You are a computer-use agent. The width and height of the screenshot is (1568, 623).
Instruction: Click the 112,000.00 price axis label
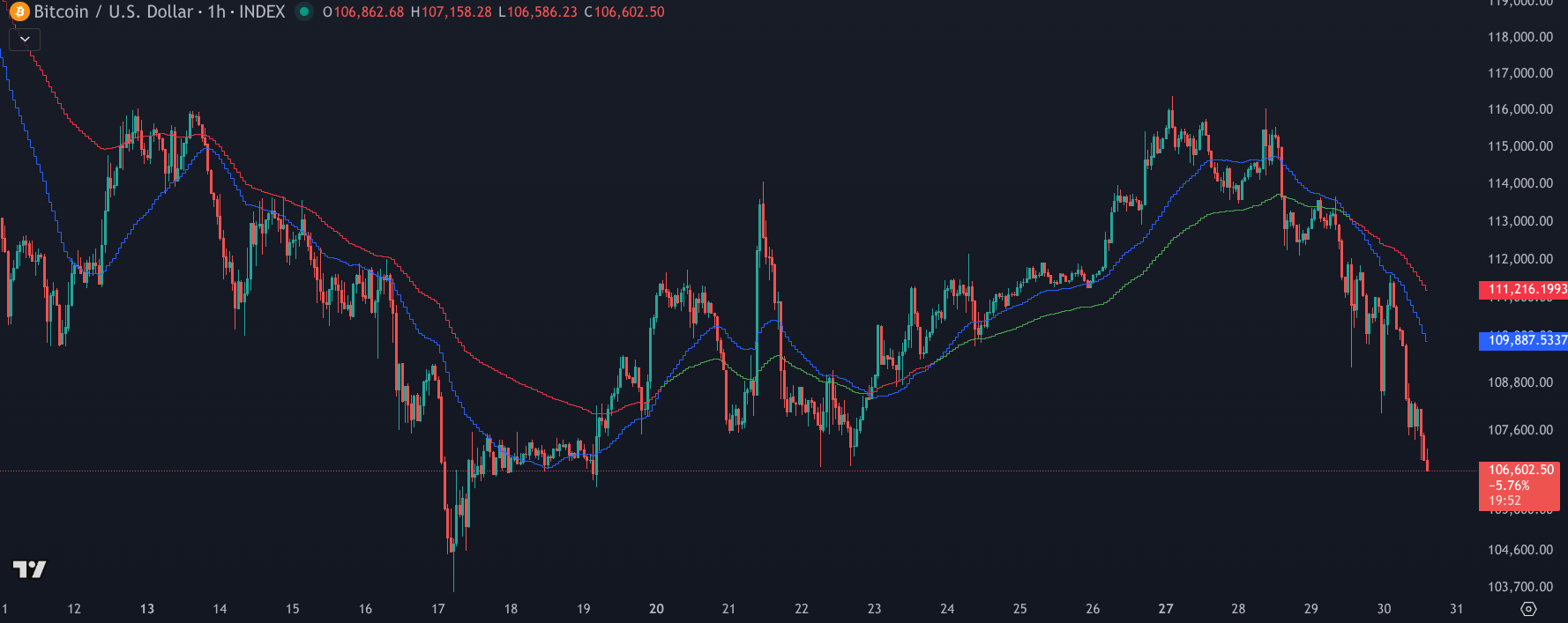click(x=1520, y=259)
